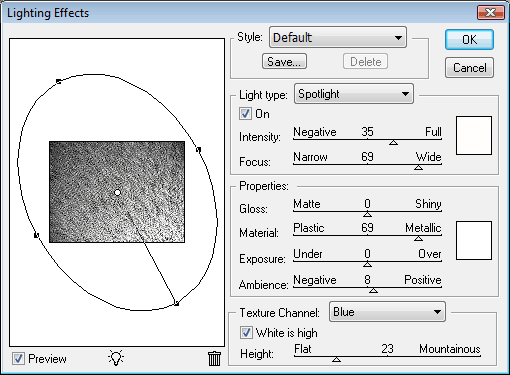The width and height of the screenshot is (510, 375).
Task: Click the new light bulb icon
Action: [x=116, y=358]
